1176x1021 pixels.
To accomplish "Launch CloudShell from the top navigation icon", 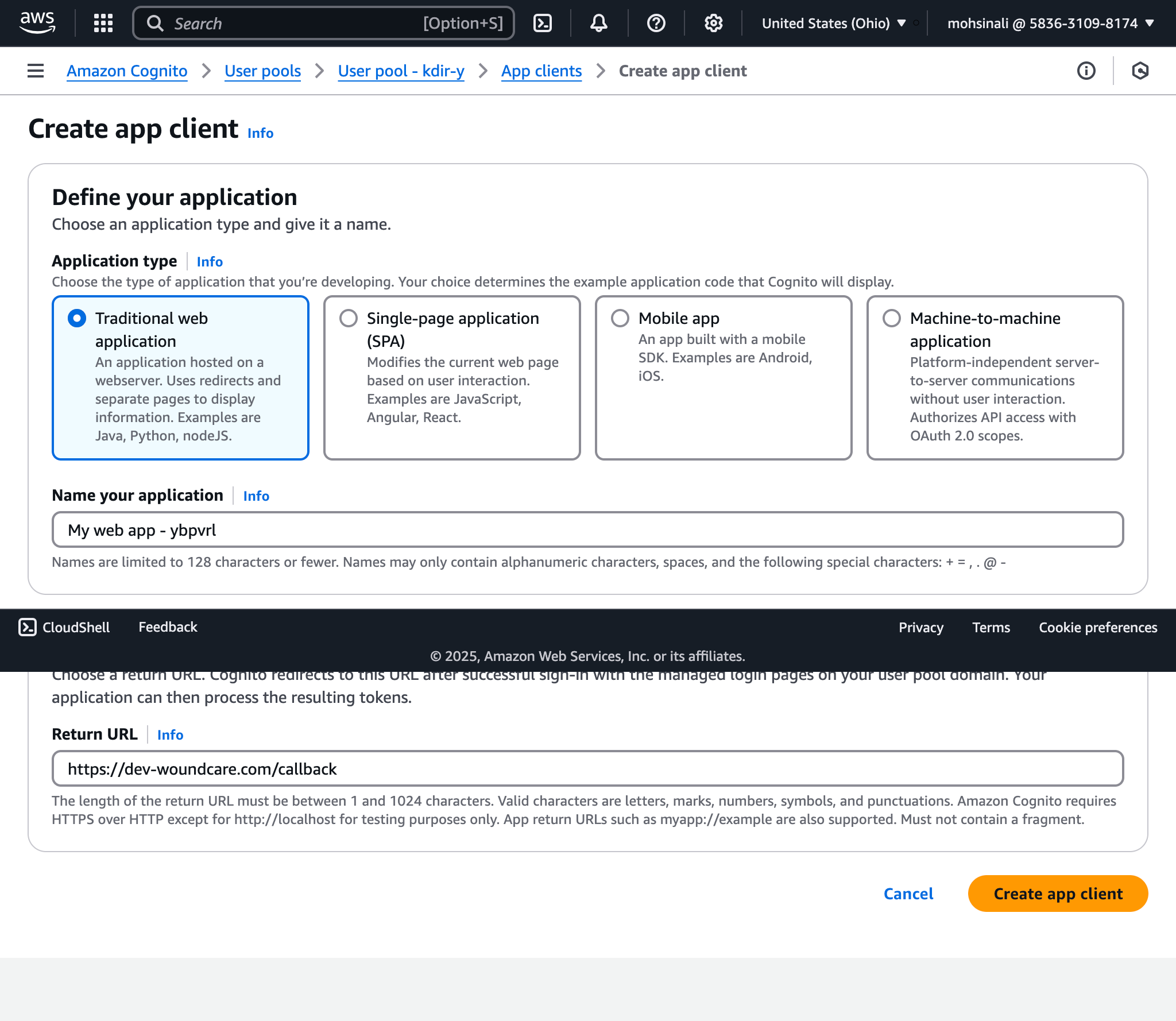I will 542,23.
